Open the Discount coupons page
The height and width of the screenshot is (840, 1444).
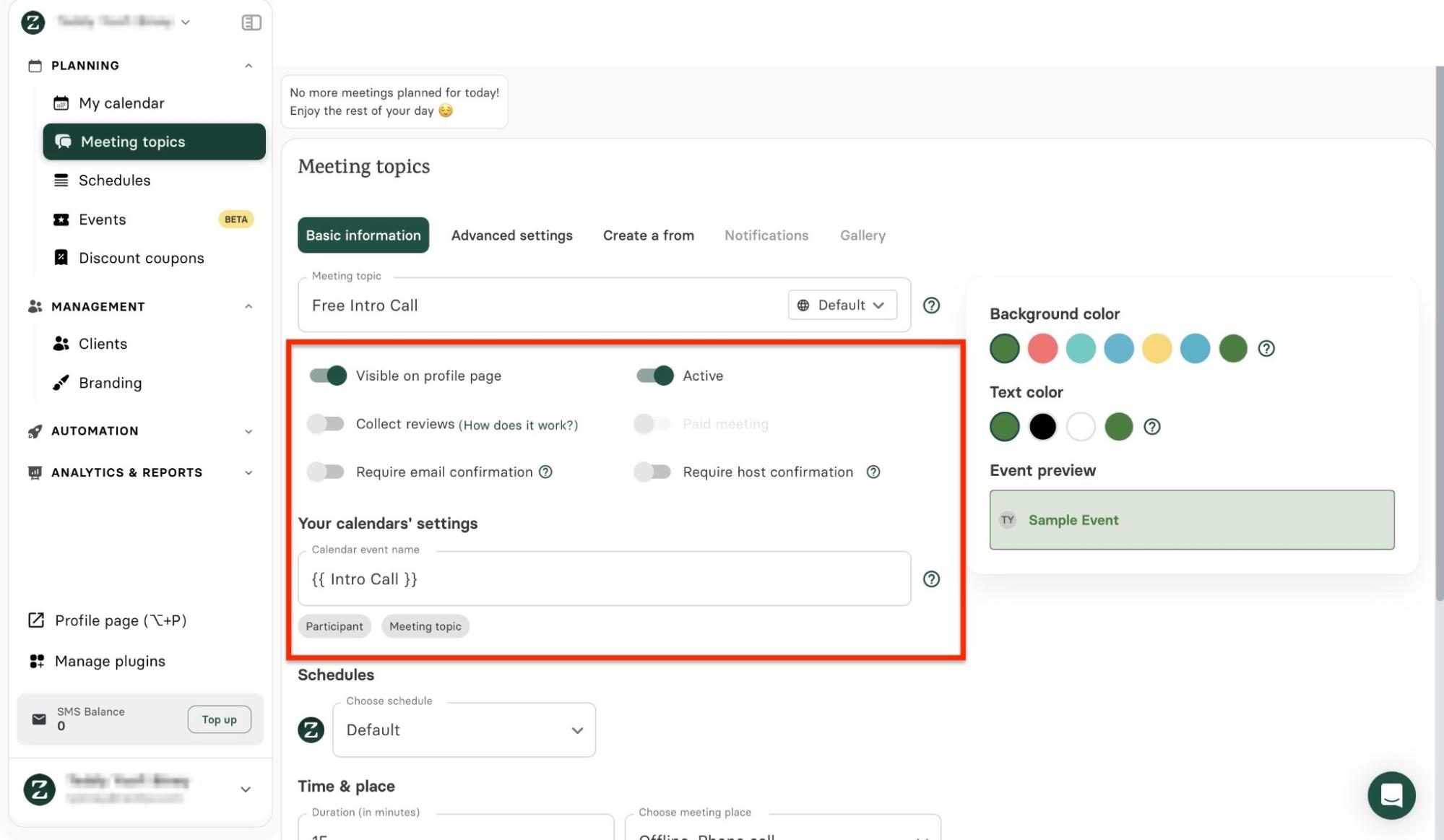click(141, 258)
